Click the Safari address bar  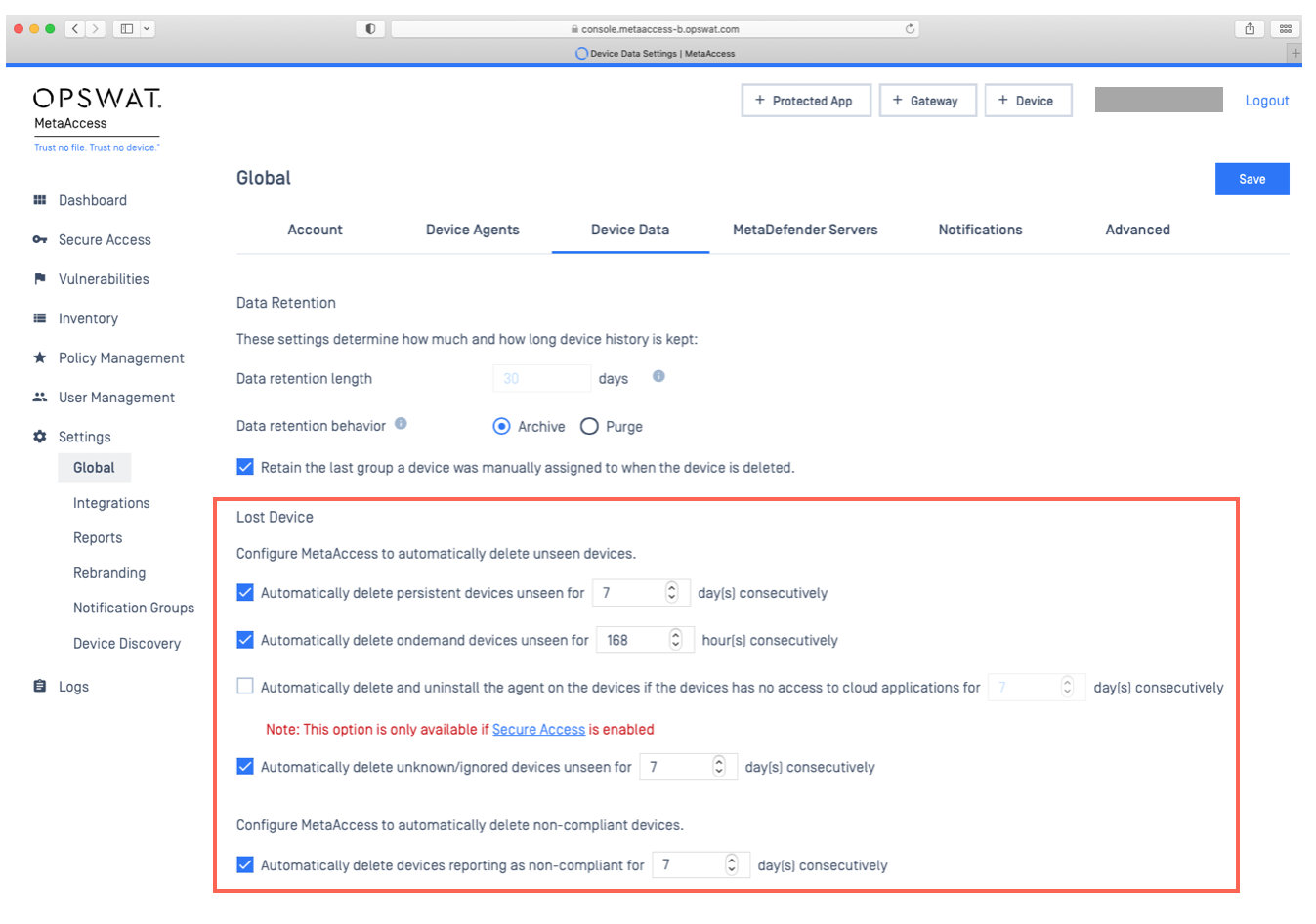coord(655,29)
